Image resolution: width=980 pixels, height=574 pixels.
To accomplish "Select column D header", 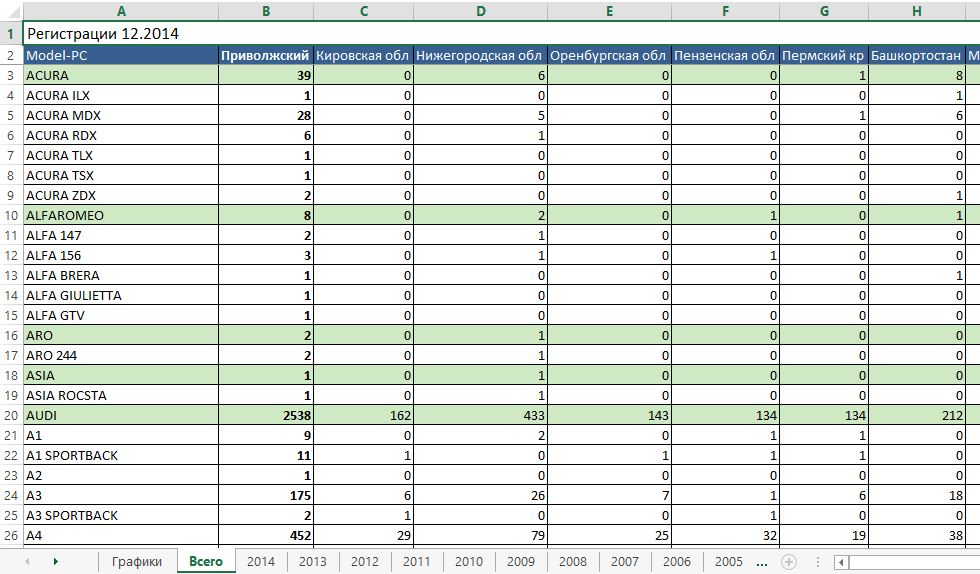I will pyautogui.click(x=480, y=11).
